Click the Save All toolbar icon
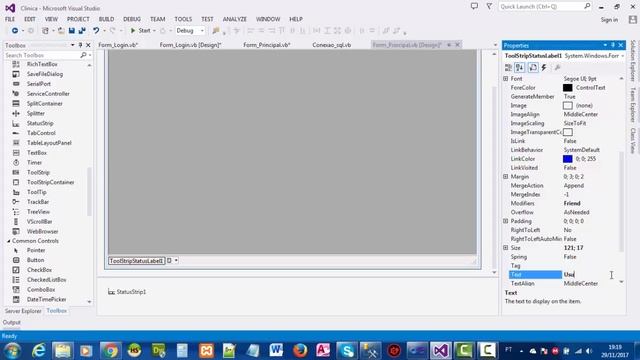 82,31
